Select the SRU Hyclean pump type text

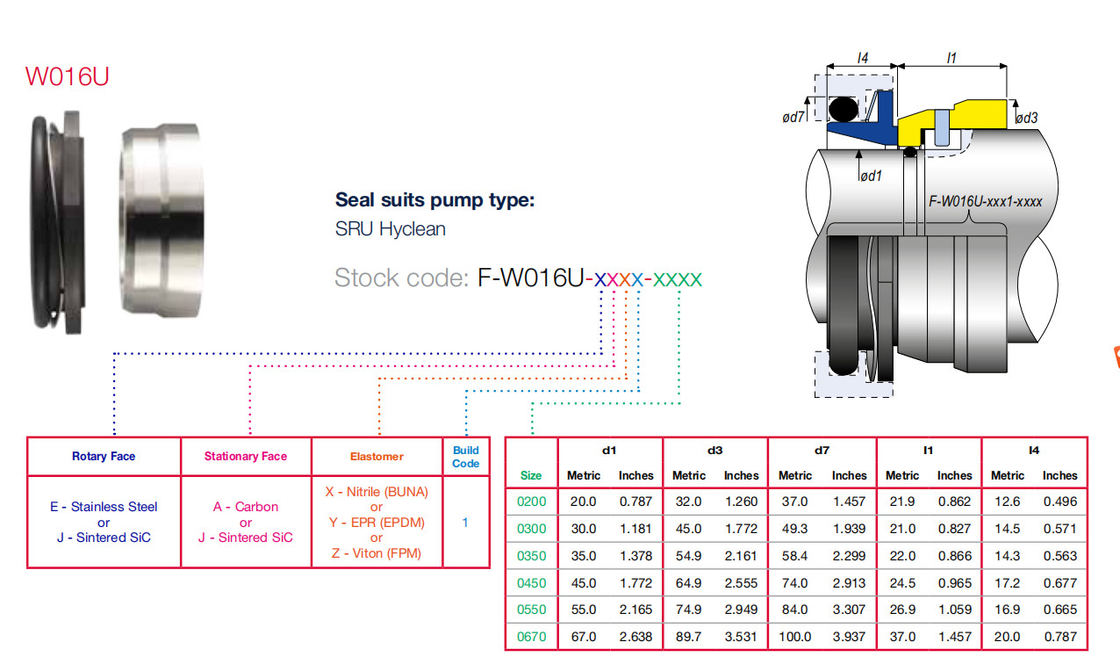click(x=390, y=229)
